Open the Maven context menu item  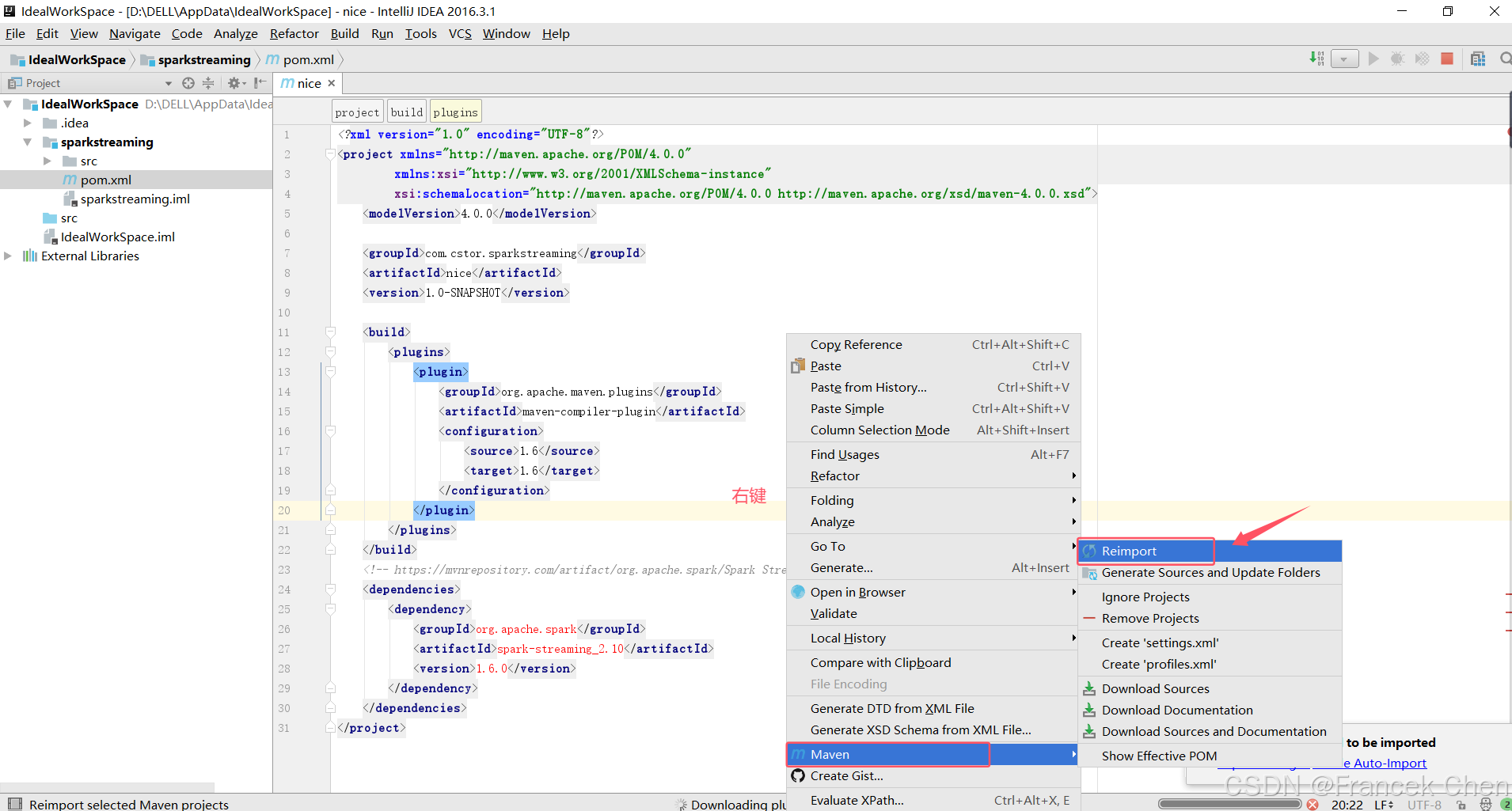[933, 754]
